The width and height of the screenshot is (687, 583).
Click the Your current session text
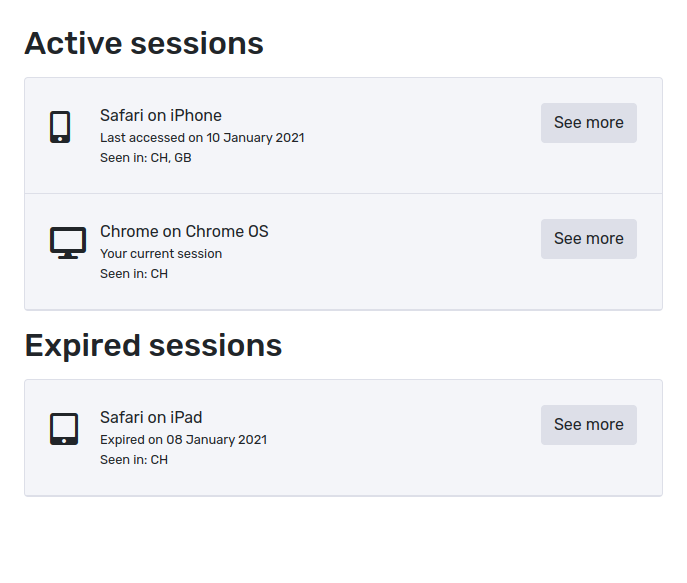161,254
